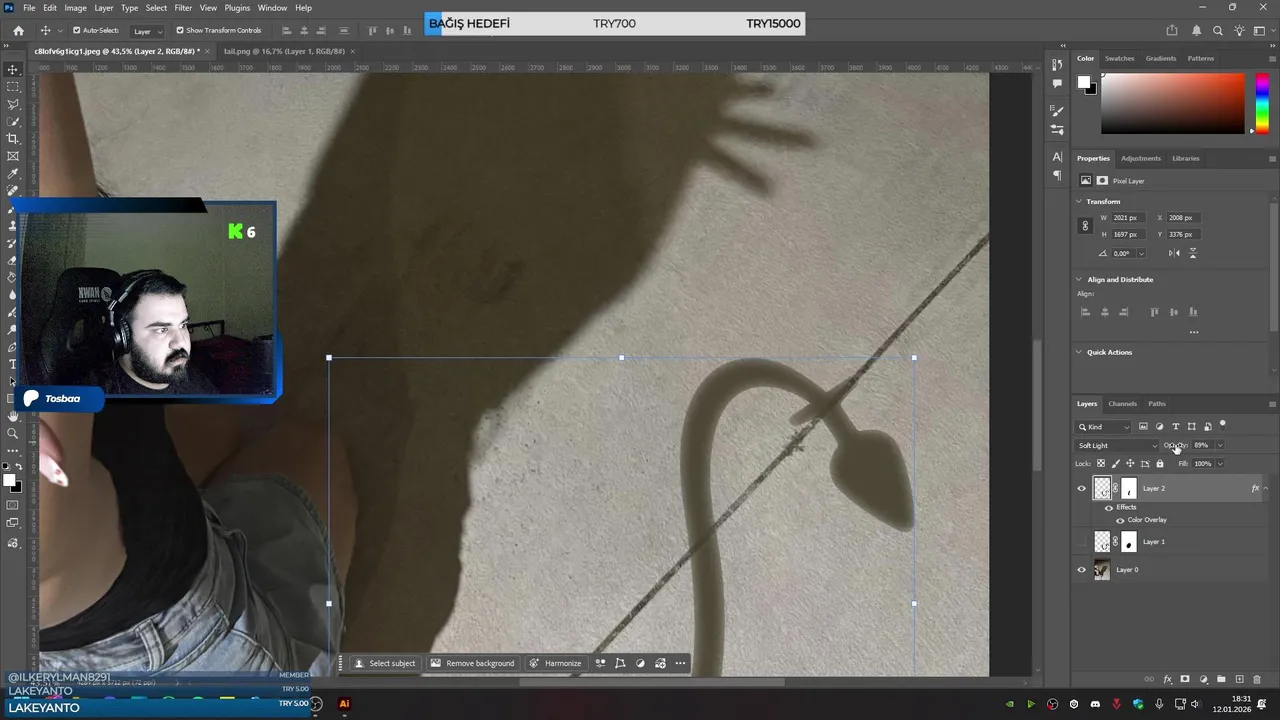Open more options in the contextual task bar
This screenshot has width=1280, height=720.
coord(680,663)
